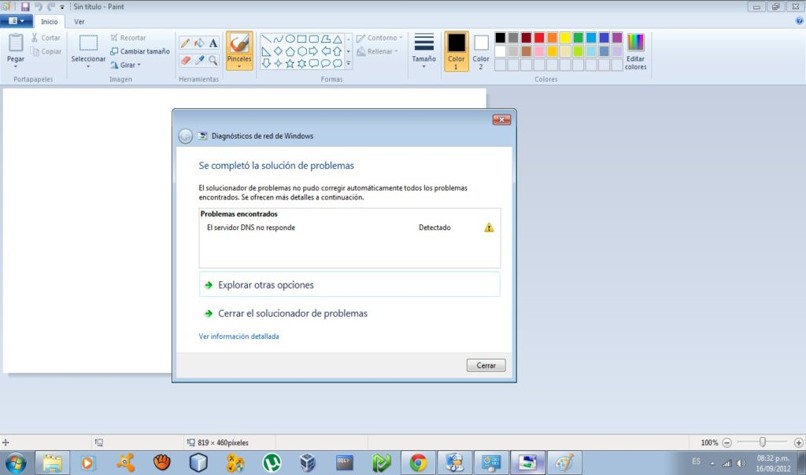Click the zoom in plus button
This screenshot has width=806, height=475.
pyautogui.click(x=798, y=443)
